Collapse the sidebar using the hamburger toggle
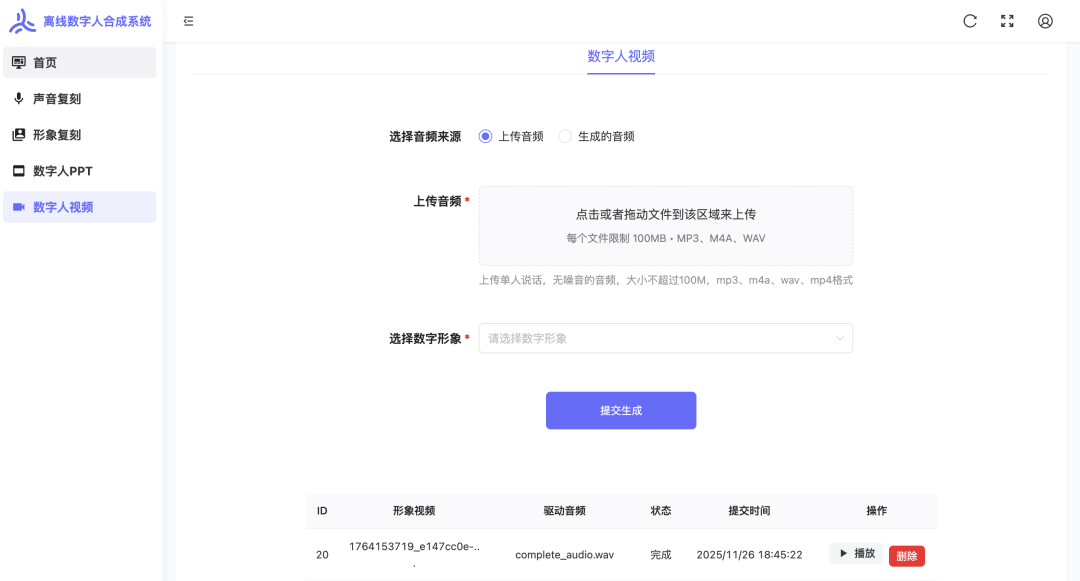The height and width of the screenshot is (581, 1080). pyautogui.click(x=186, y=19)
